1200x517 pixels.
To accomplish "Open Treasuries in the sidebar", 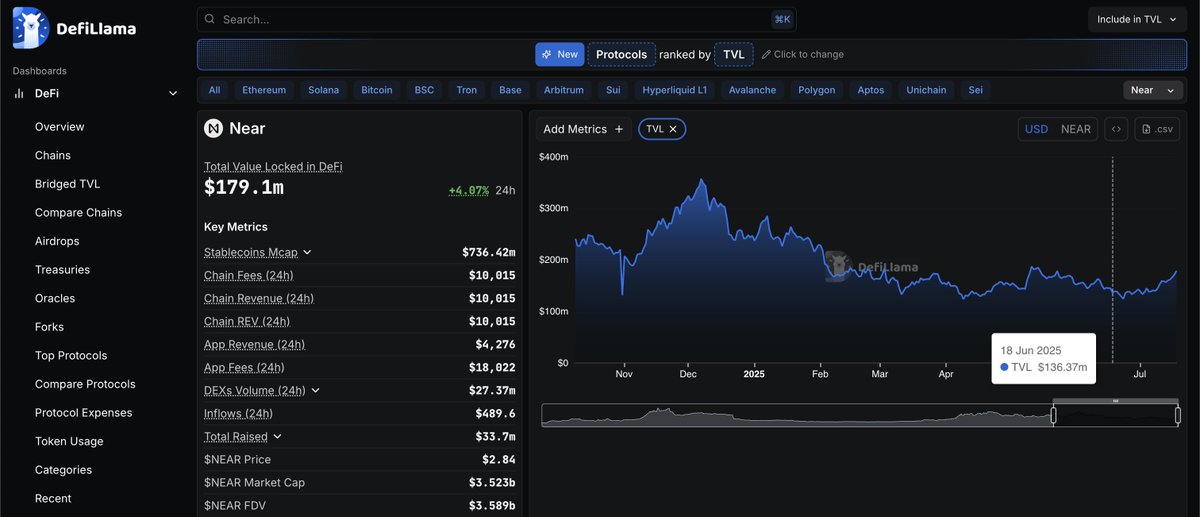I will [x=62, y=270].
